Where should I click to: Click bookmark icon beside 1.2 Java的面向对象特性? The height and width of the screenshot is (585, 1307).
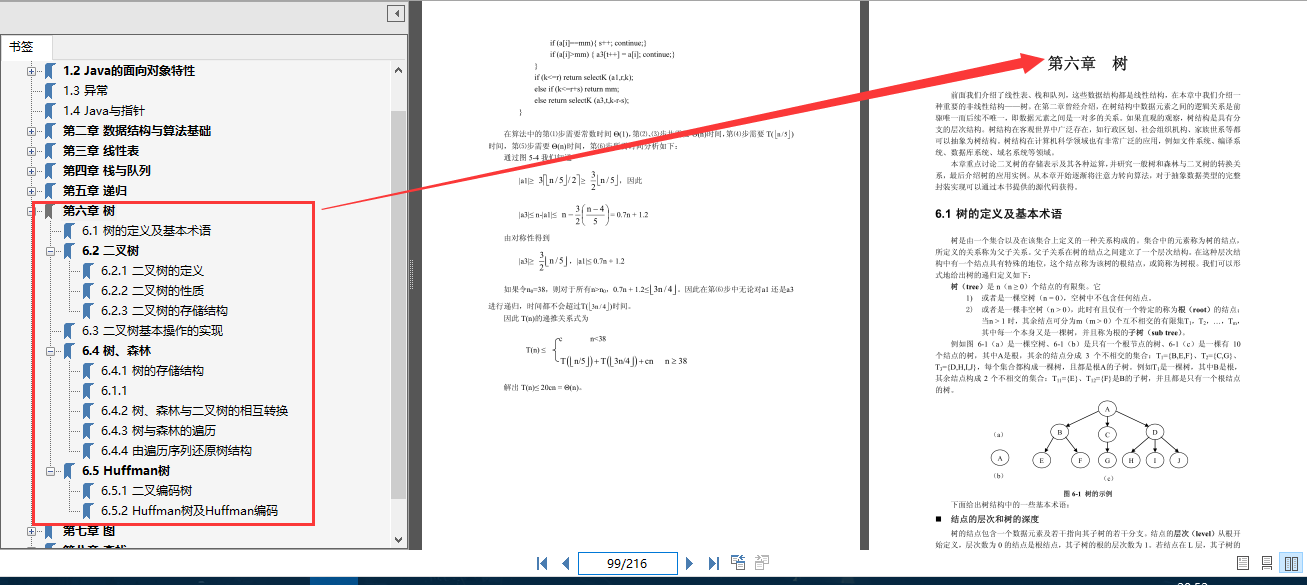pos(50,71)
